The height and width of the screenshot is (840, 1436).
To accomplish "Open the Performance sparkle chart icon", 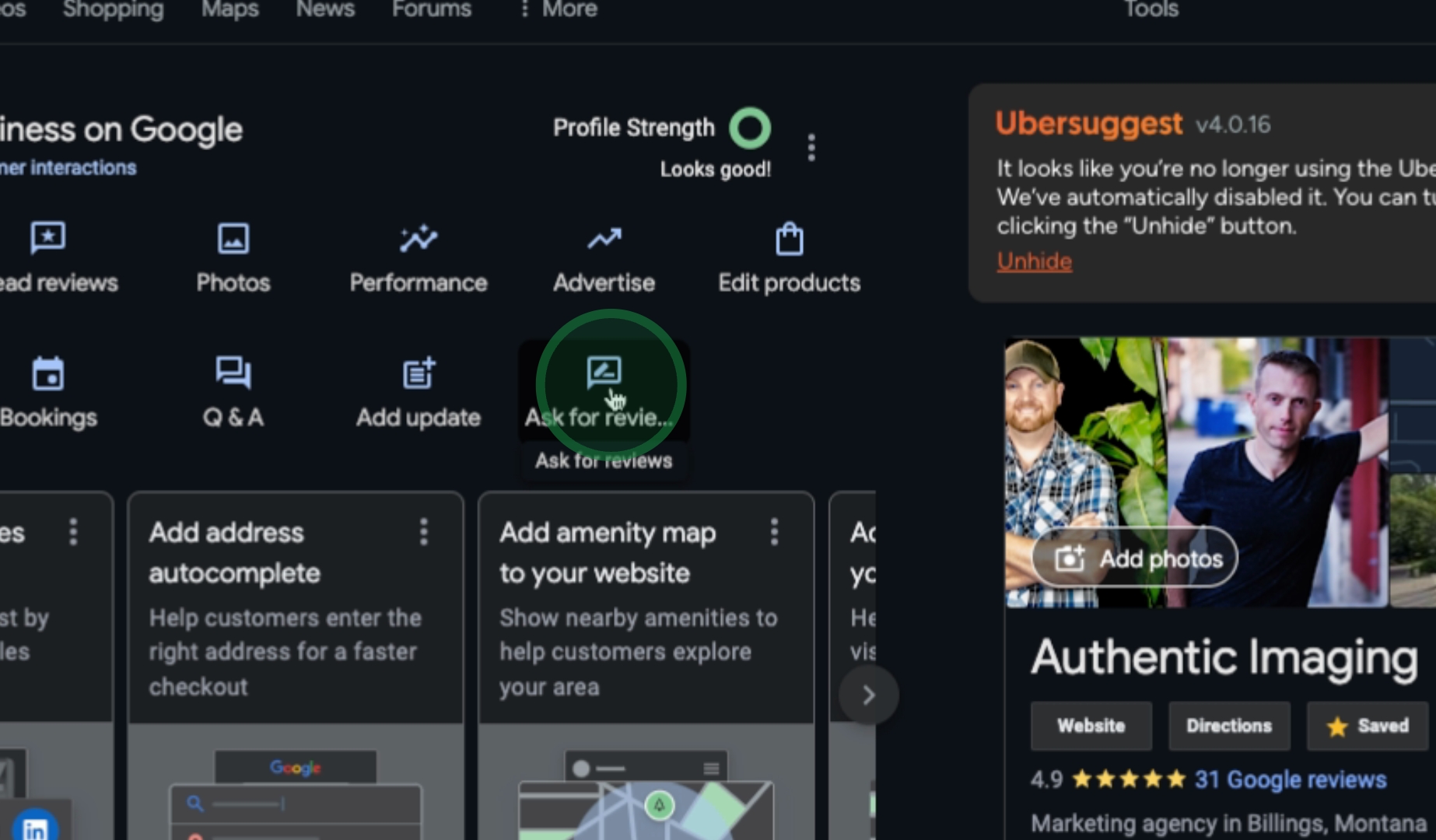I will click(419, 238).
